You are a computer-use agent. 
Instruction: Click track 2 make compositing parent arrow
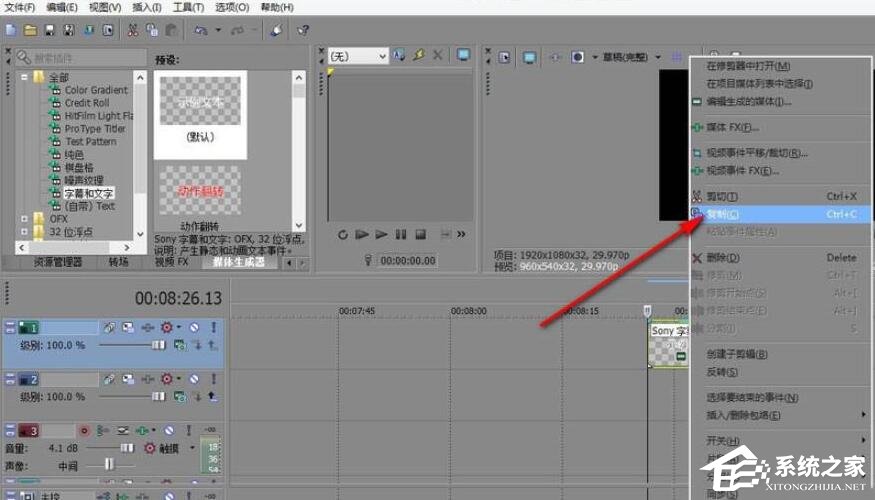click(x=213, y=397)
